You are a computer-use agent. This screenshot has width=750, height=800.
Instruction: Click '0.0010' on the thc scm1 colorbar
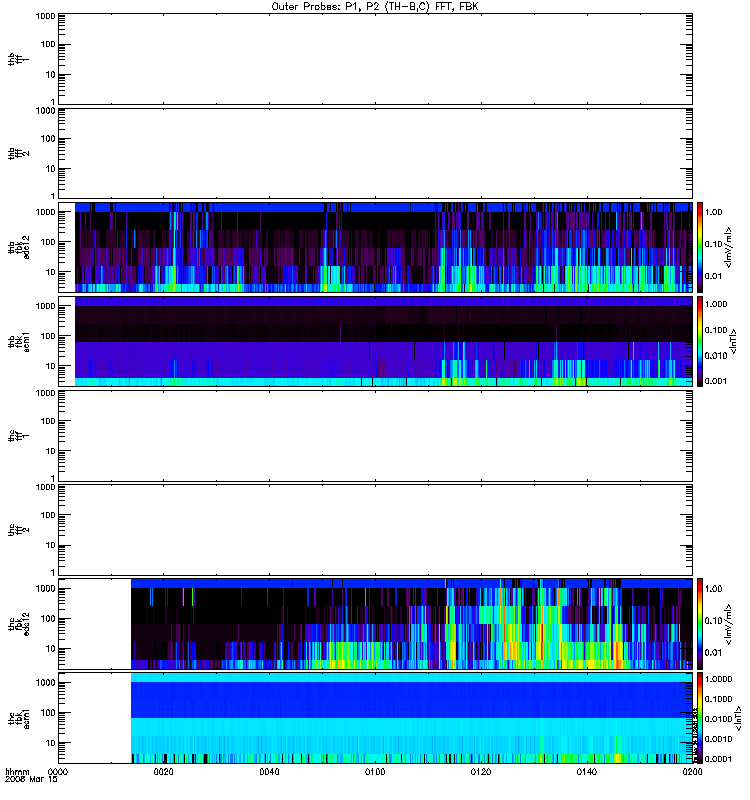point(718,739)
